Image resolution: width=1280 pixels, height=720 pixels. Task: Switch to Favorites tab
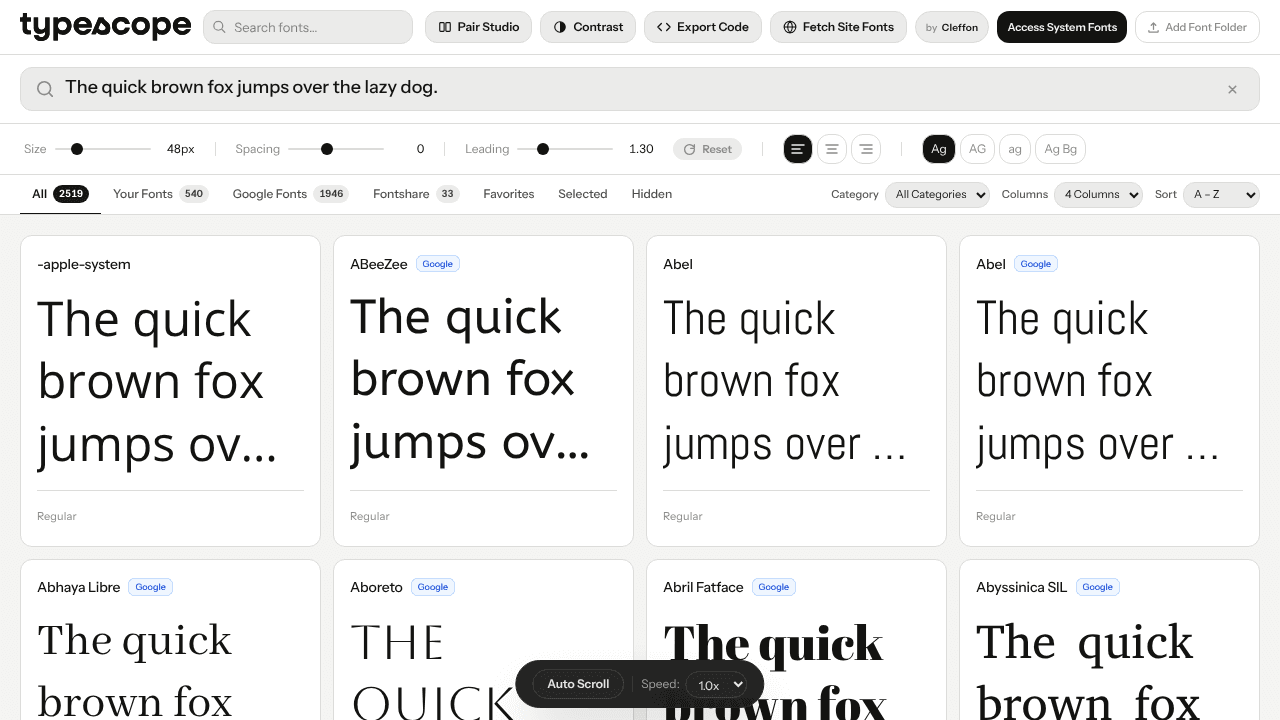(508, 194)
